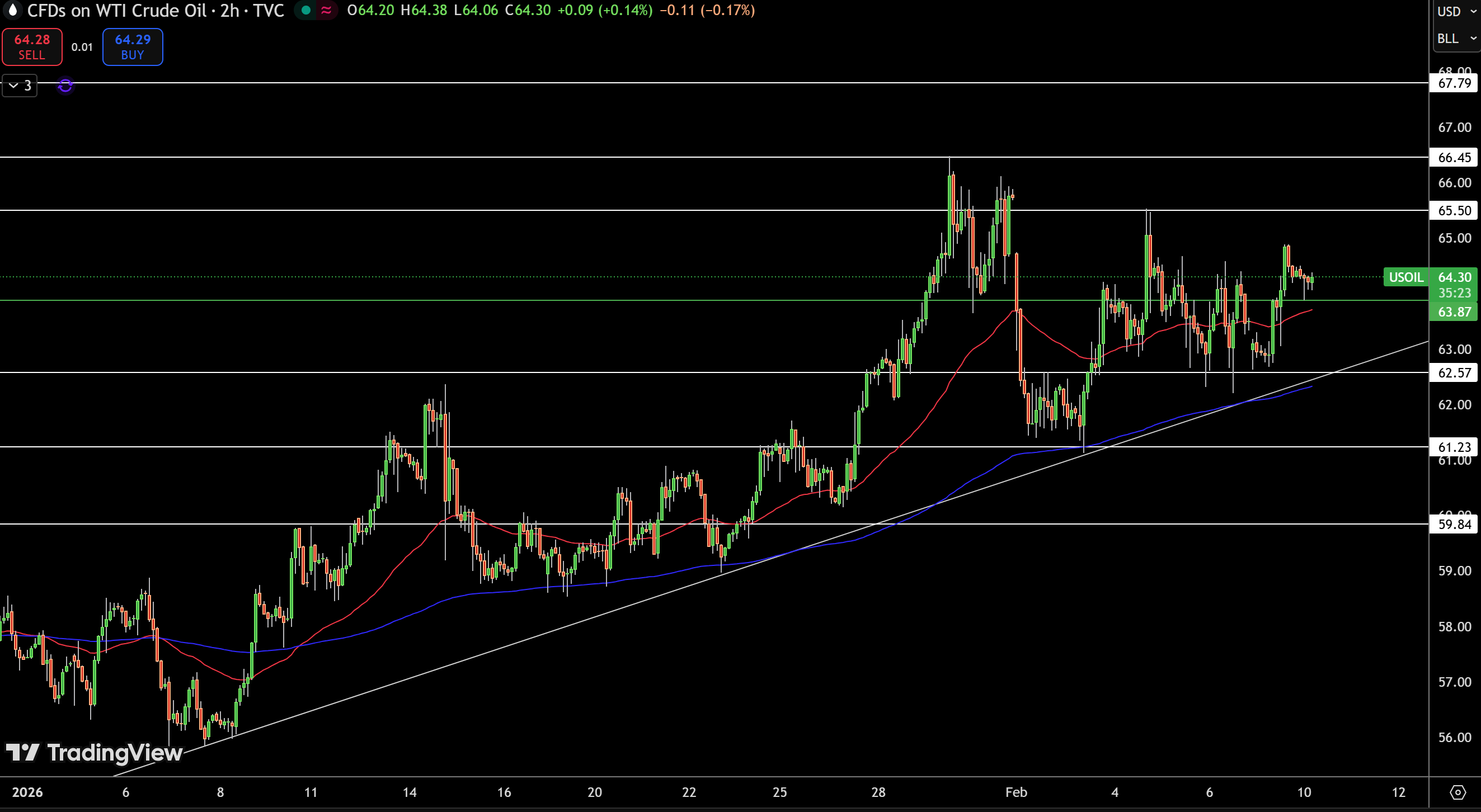Click the 63.00 price axis label

(x=1455, y=350)
